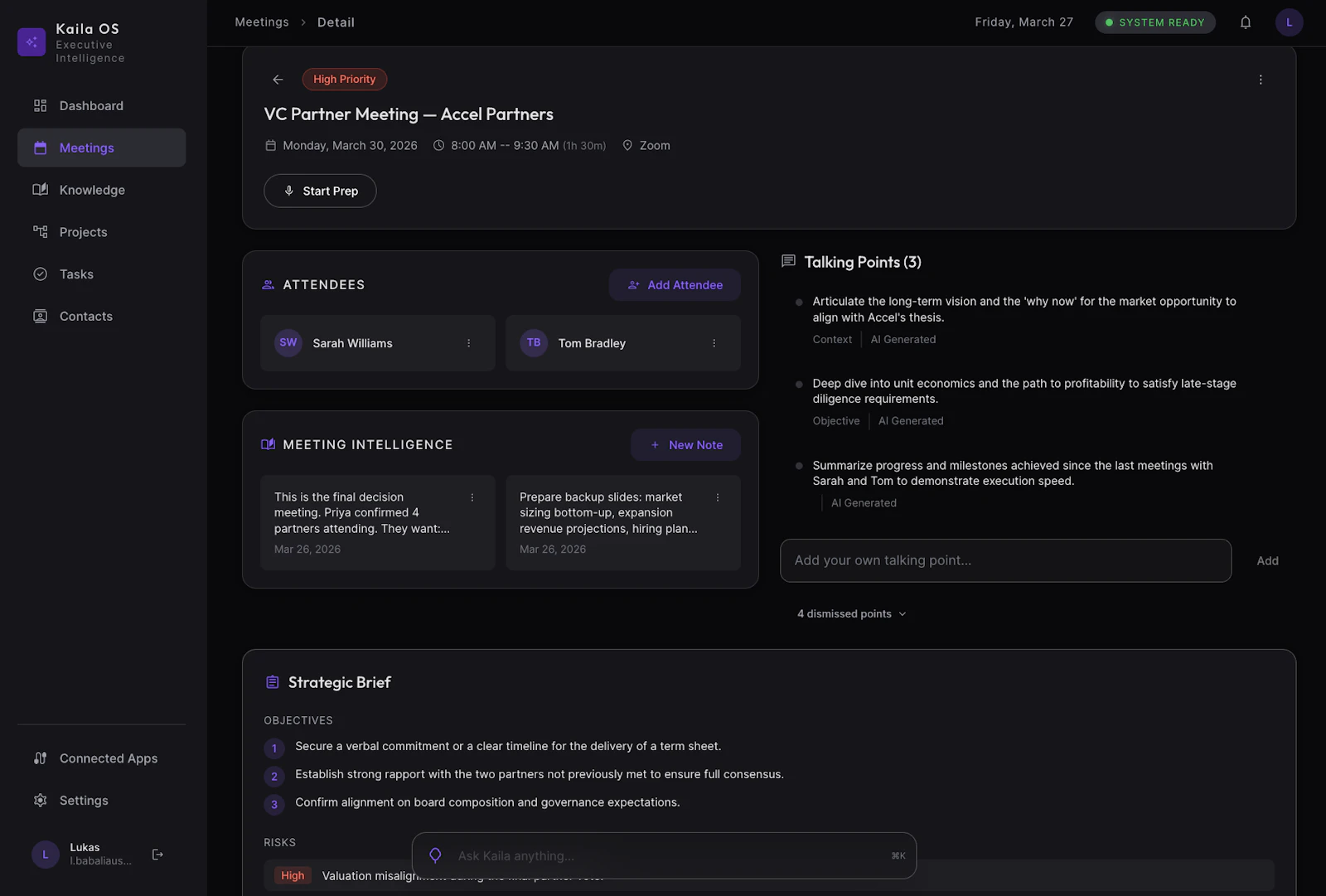The width and height of the screenshot is (1326, 896).
Task: Click the Friday, March 27 date
Action: pos(1024,22)
